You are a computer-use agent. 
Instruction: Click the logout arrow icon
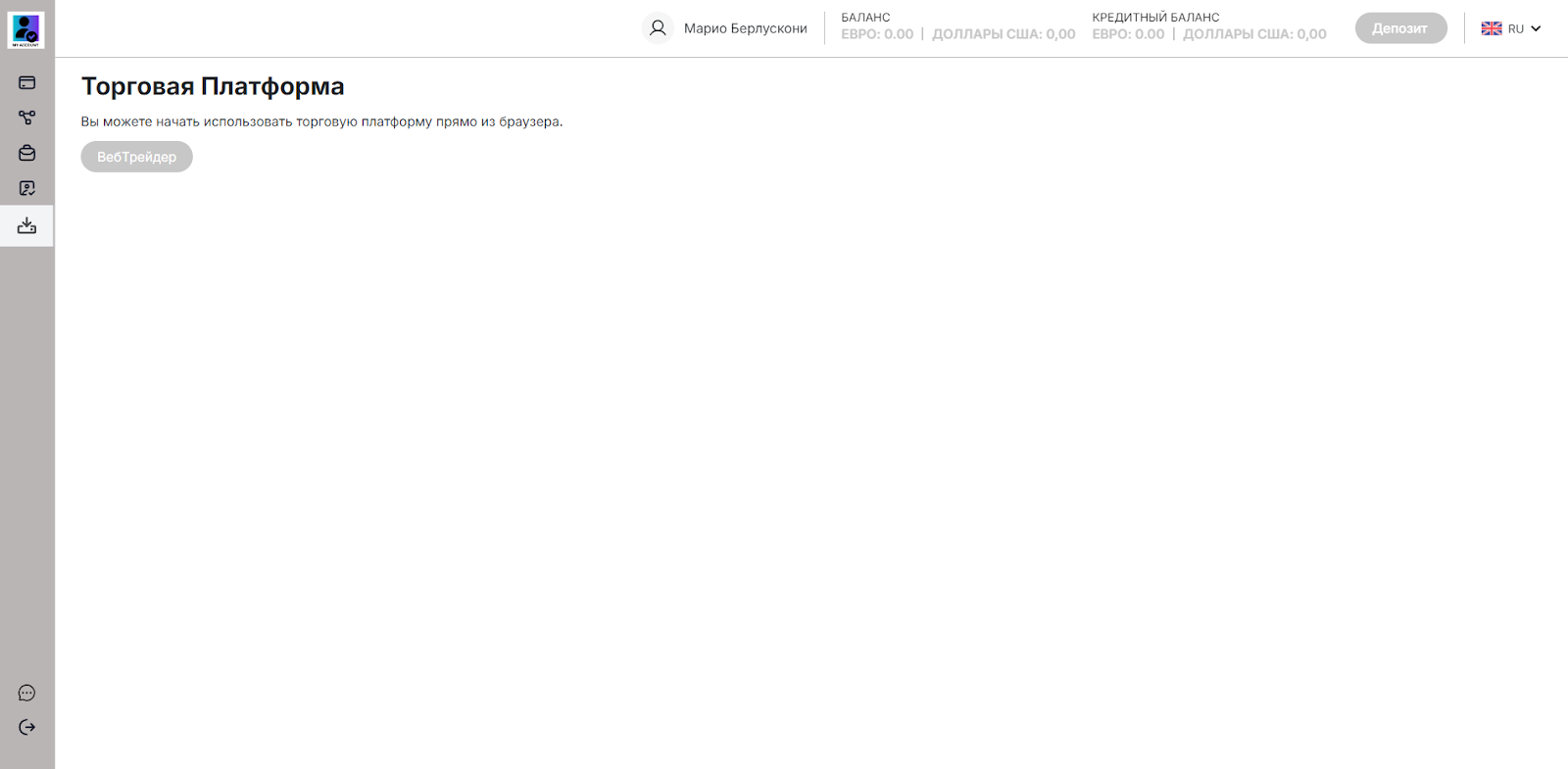point(27,727)
